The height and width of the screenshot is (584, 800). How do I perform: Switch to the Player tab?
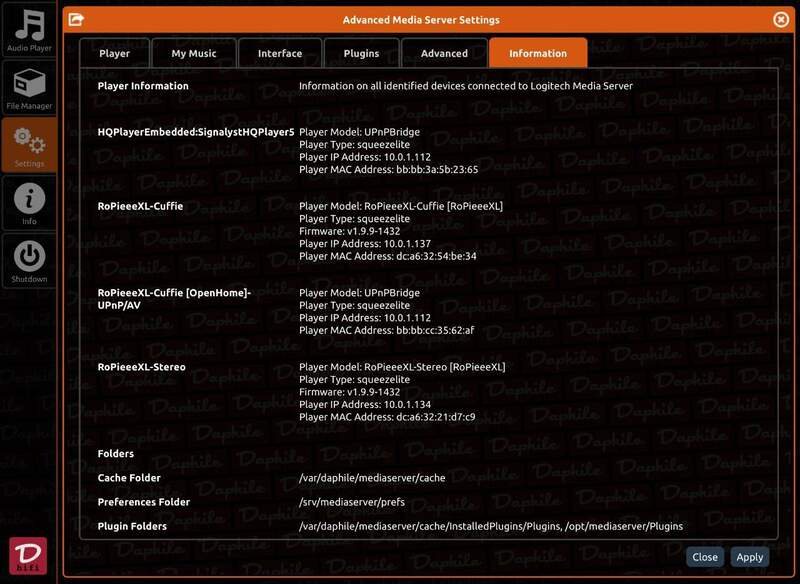[x=114, y=53]
